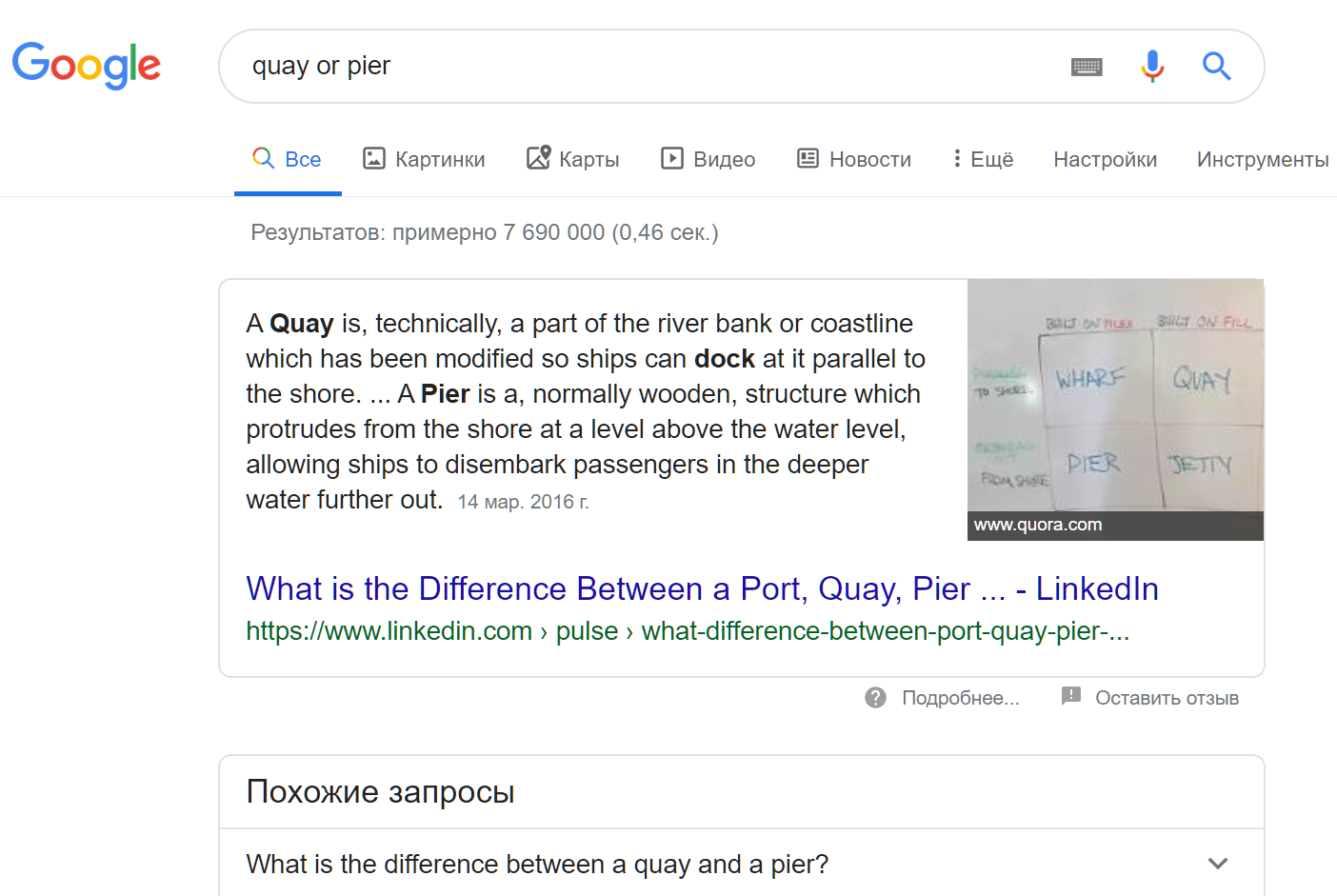The image size is (1337, 896).
Task: Go to the Google logo homepage
Action: (87, 66)
